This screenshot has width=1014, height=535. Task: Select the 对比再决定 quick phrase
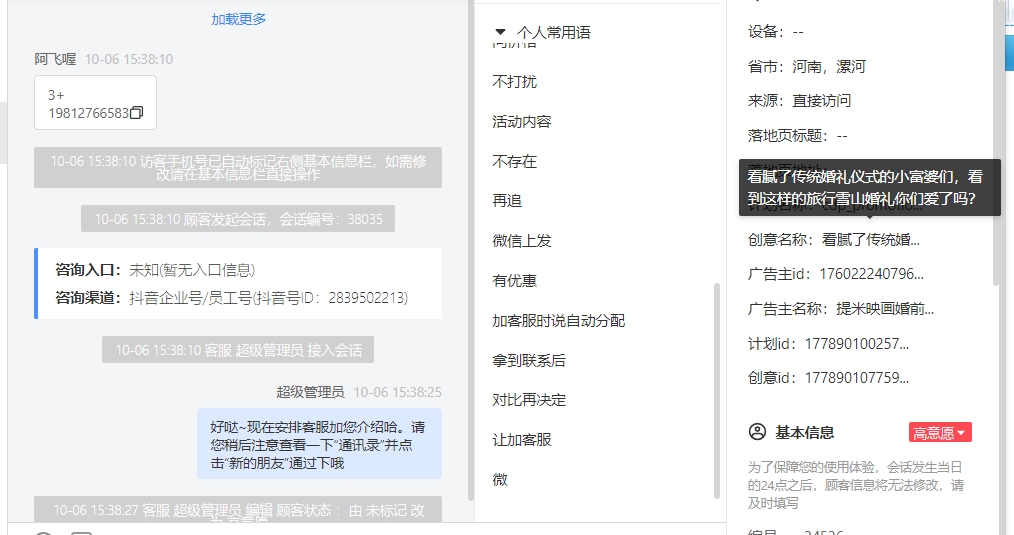coord(529,400)
